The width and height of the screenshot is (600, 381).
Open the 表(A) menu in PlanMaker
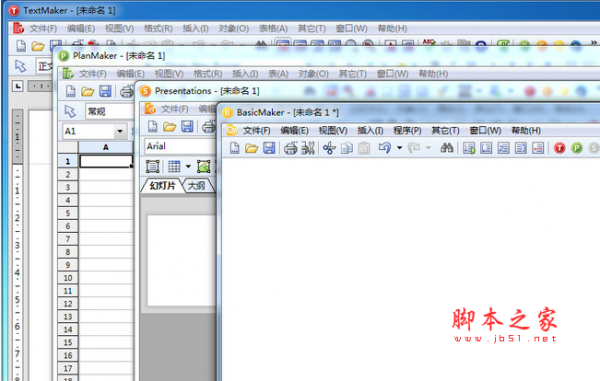pyautogui.click(x=278, y=73)
